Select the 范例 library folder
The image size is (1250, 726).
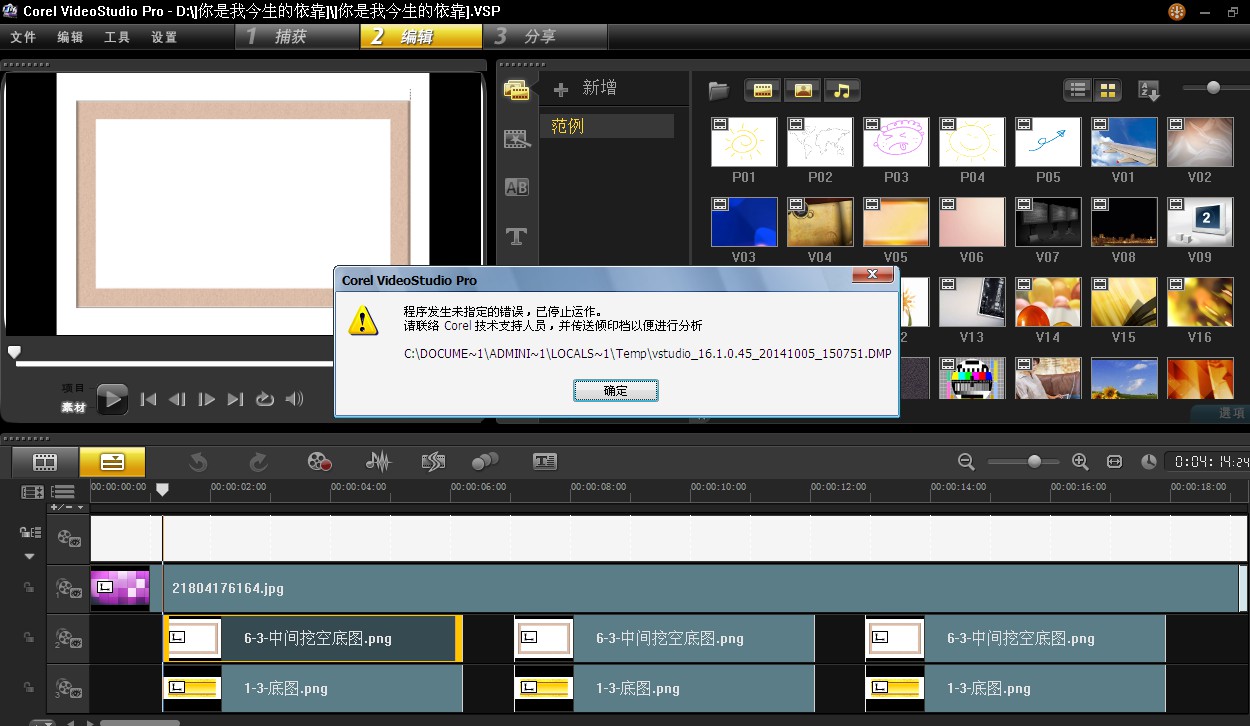tap(607, 126)
